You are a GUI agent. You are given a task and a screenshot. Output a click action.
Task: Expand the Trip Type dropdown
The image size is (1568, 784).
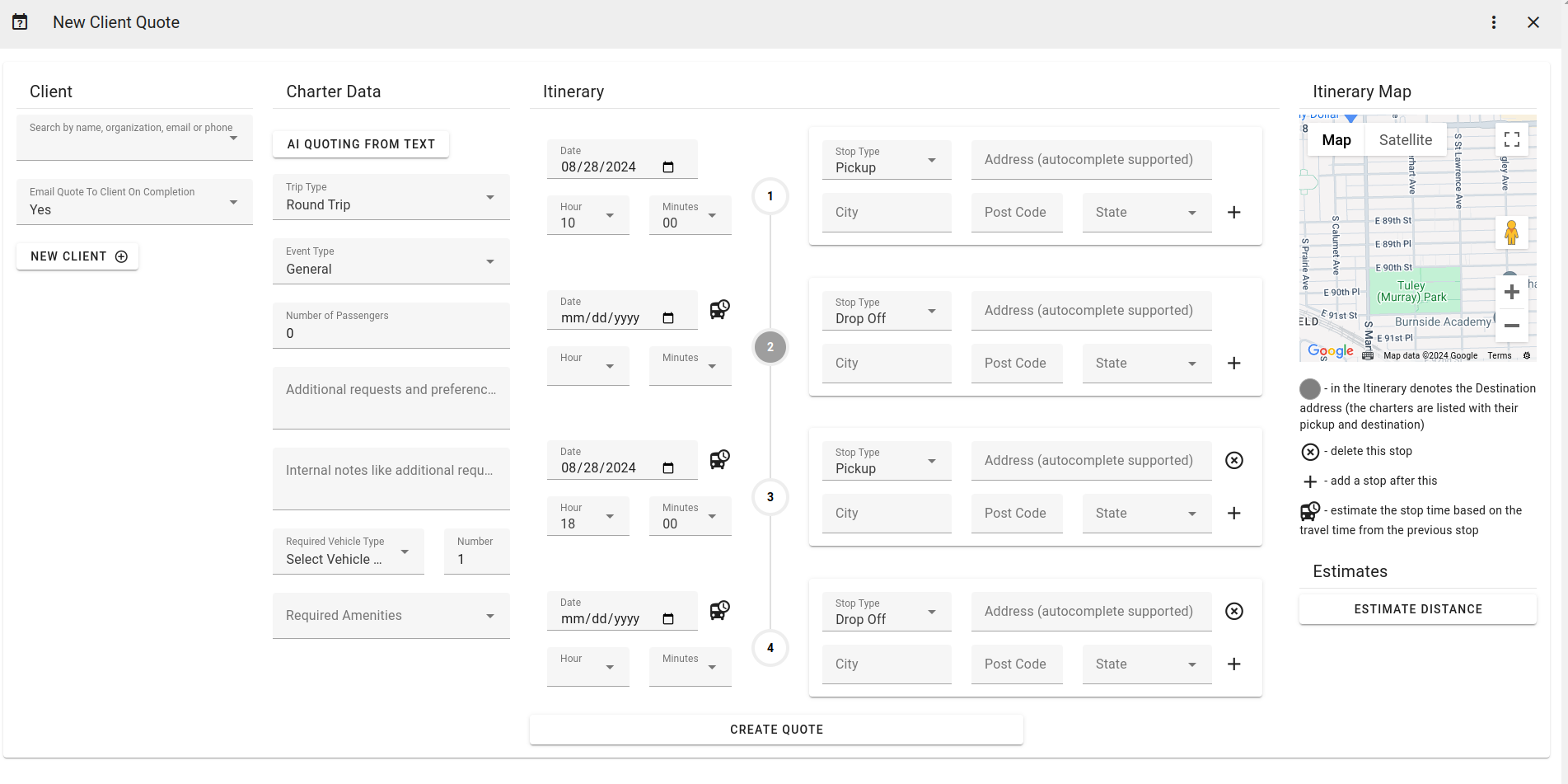[x=391, y=197]
